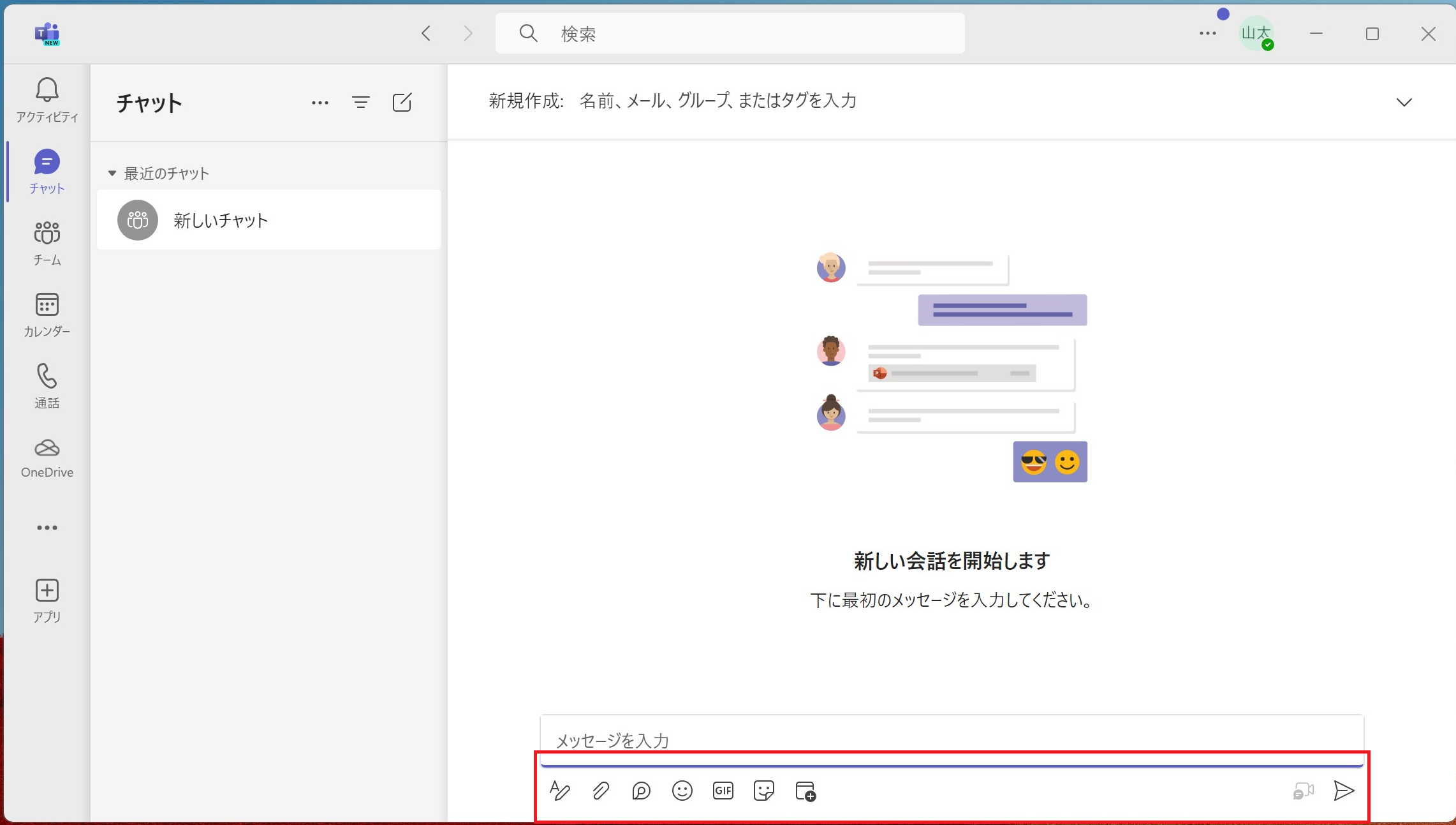Open the emoji picker smiley icon
The image size is (1456, 825).
[682, 791]
